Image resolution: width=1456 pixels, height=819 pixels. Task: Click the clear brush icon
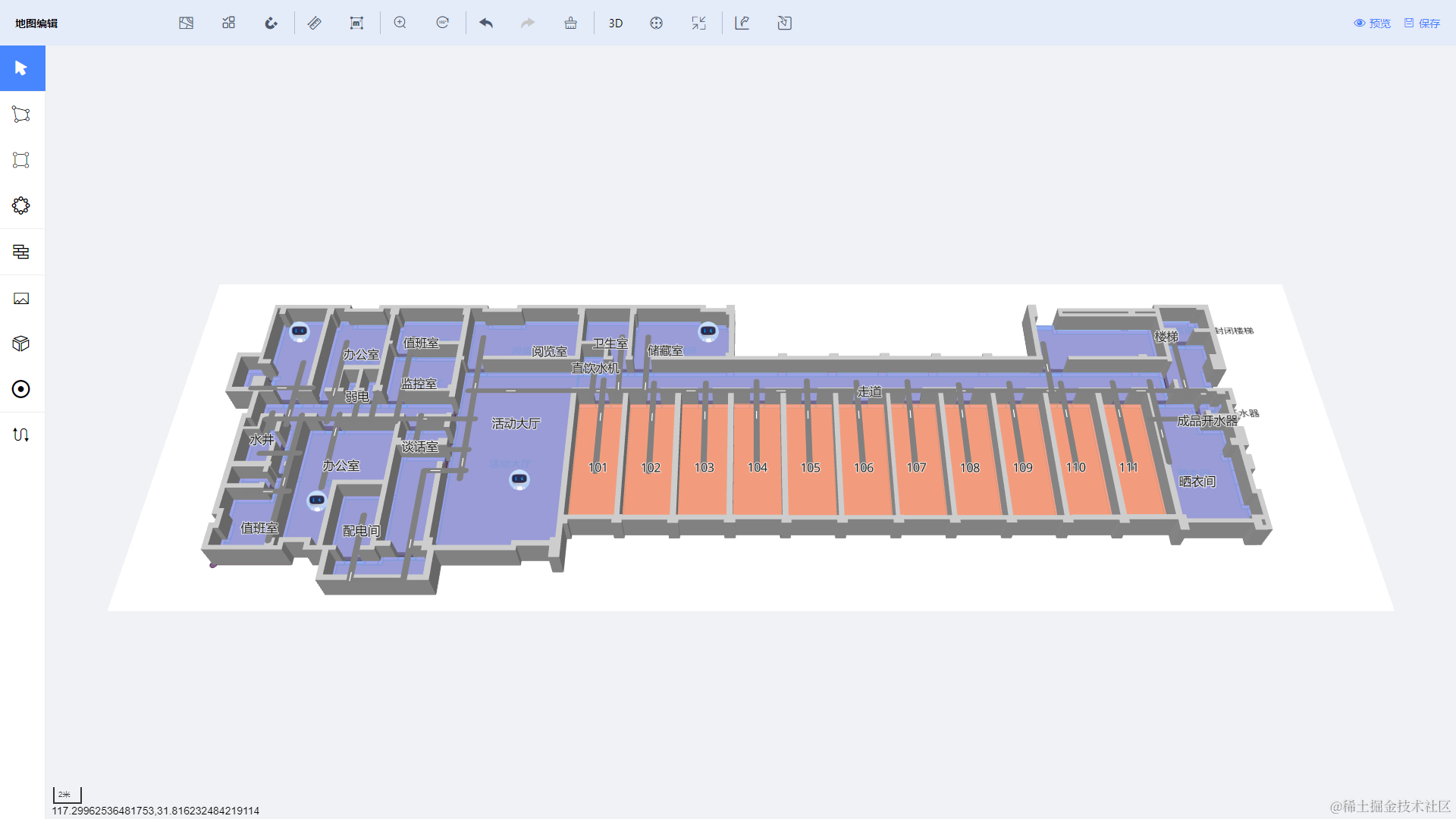pos(571,24)
